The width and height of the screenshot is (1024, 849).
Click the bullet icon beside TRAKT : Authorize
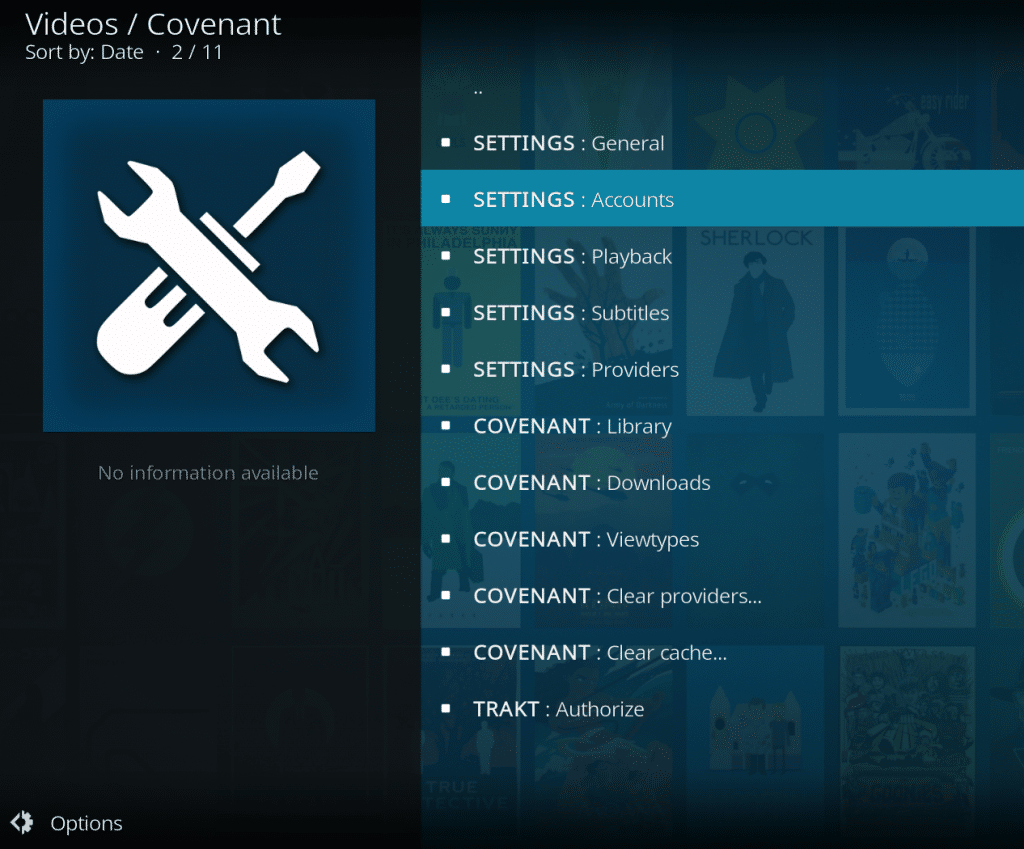[x=446, y=709]
